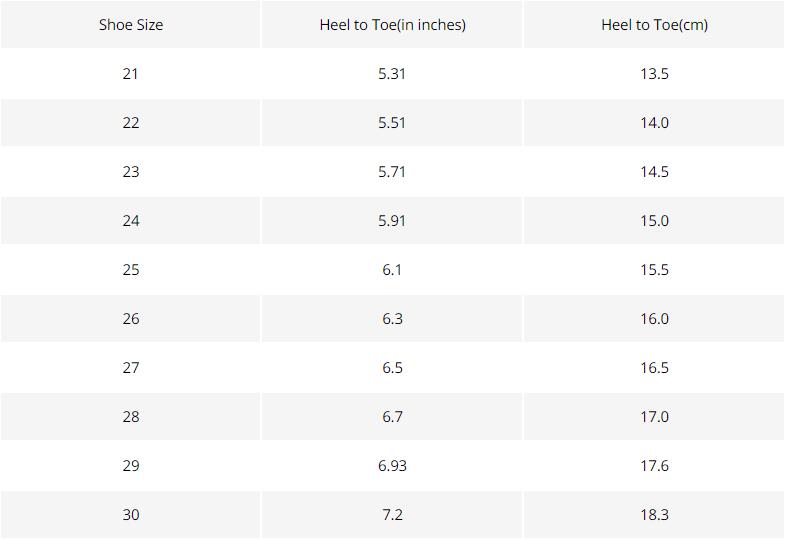This screenshot has width=785, height=541.
Task: Select the 13.5 cm cell
Action: [x=654, y=74]
